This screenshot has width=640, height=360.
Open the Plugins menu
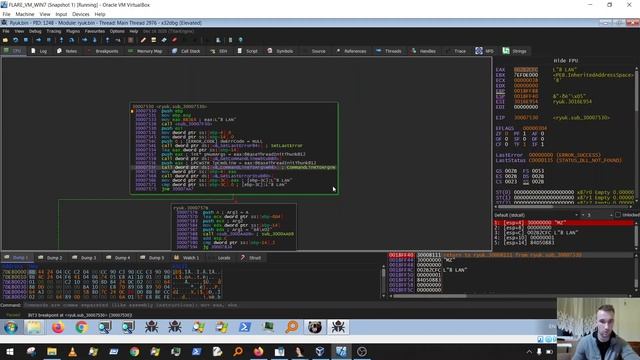click(x=73, y=31)
